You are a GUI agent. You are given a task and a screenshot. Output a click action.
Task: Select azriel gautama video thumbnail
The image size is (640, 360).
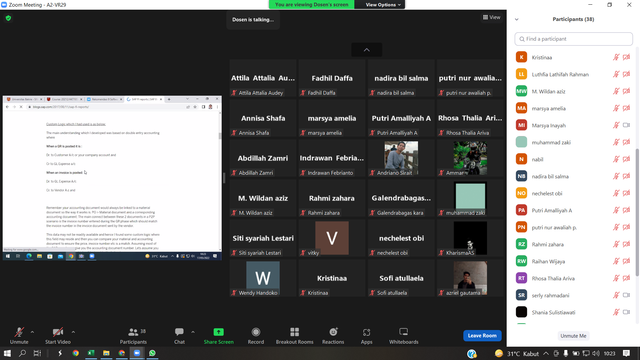470,278
